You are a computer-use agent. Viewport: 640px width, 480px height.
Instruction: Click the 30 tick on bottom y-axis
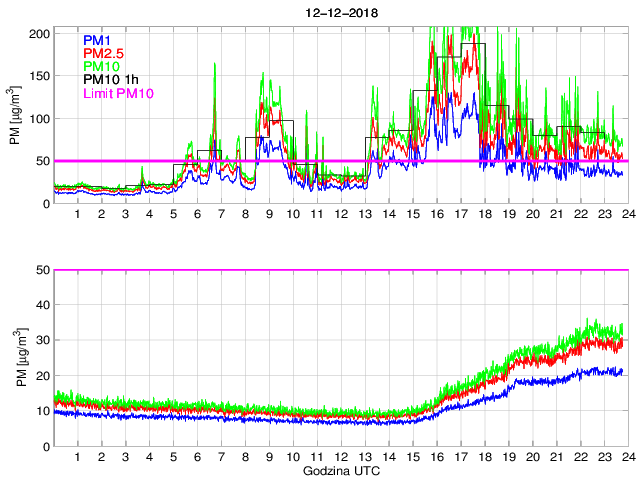pos(43,341)
